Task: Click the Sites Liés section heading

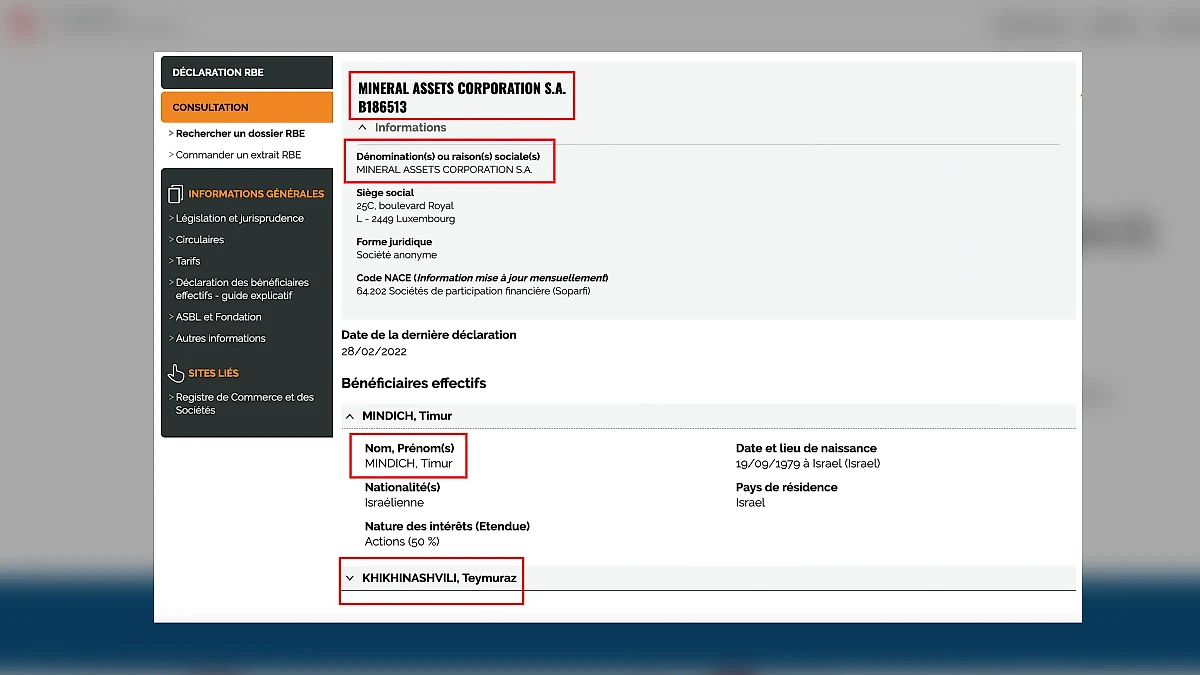Action: click(213, 373)
